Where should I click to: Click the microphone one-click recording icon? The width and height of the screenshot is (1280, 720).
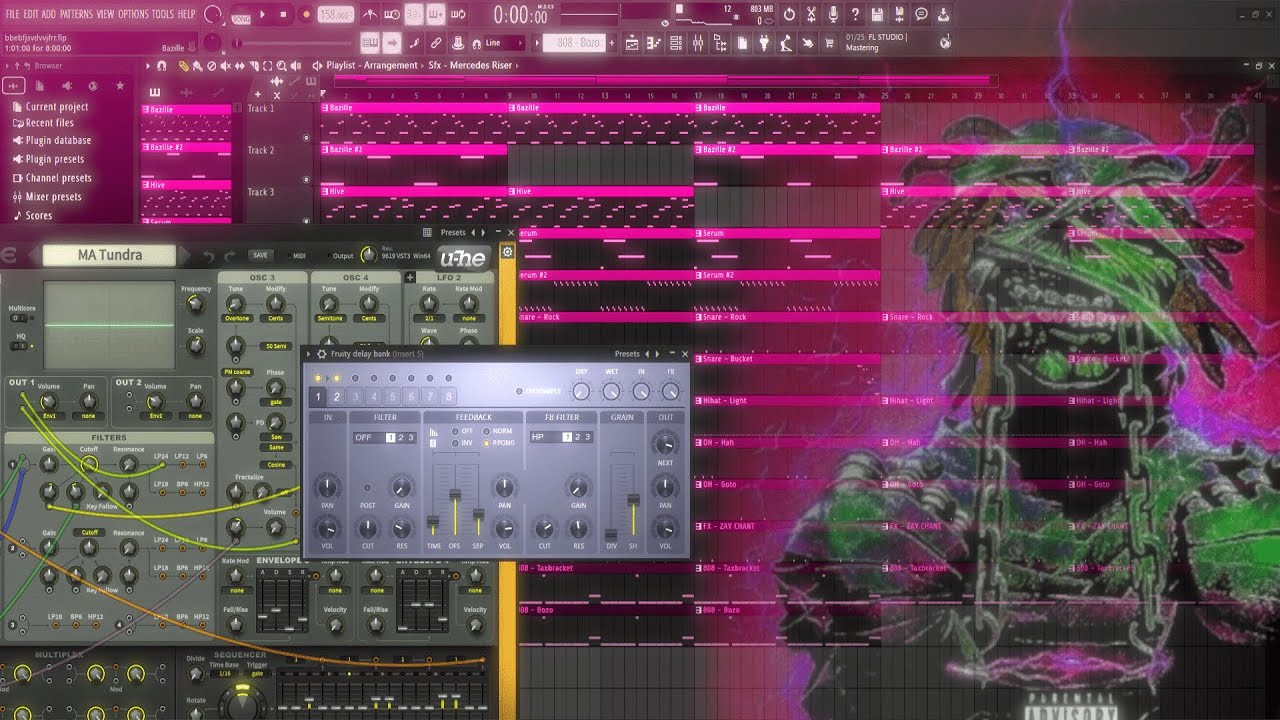pos(833,15)
